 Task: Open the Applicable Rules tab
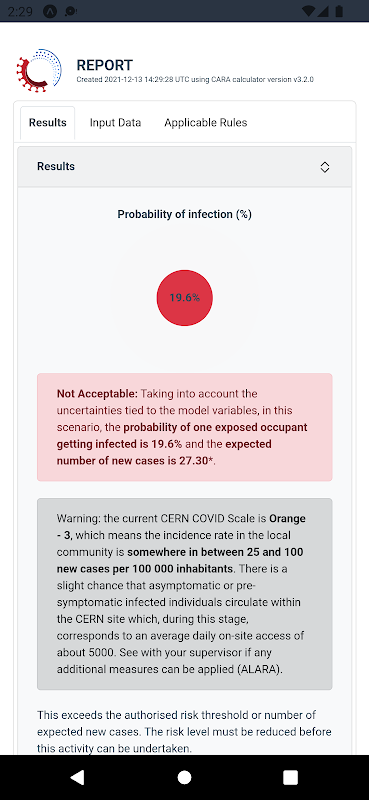pyautogui.click(x=206, y=122)
